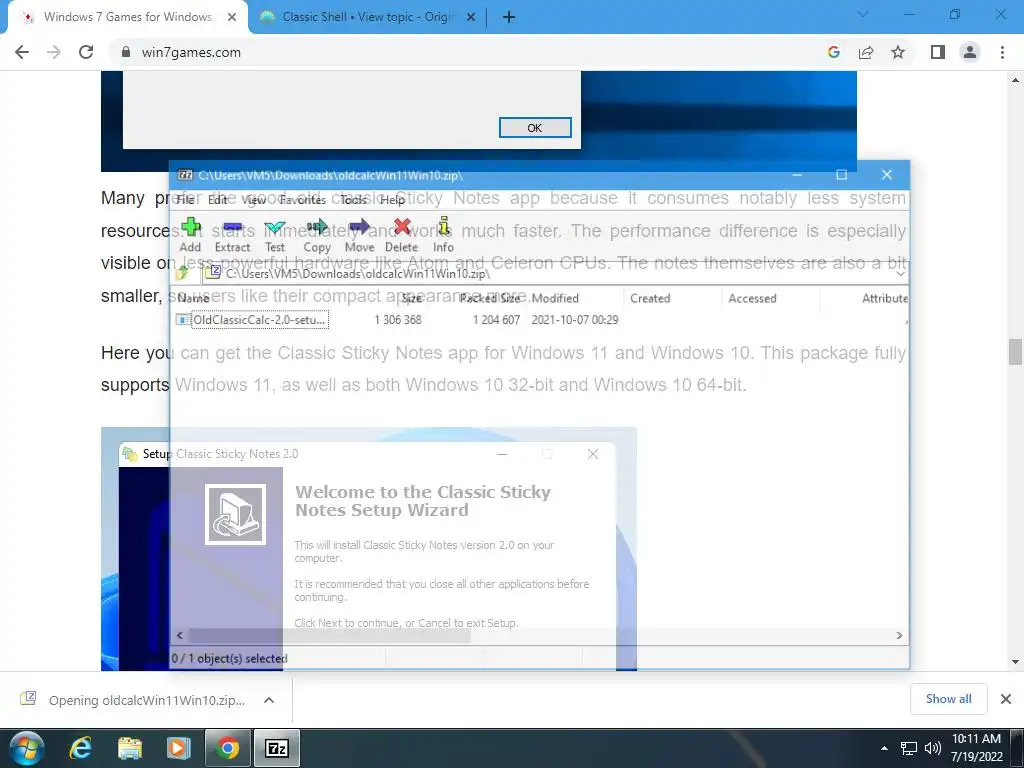Click the volume speaker tray icon
The width and height of the screenshot is (1024, 768).
point(933,748)
